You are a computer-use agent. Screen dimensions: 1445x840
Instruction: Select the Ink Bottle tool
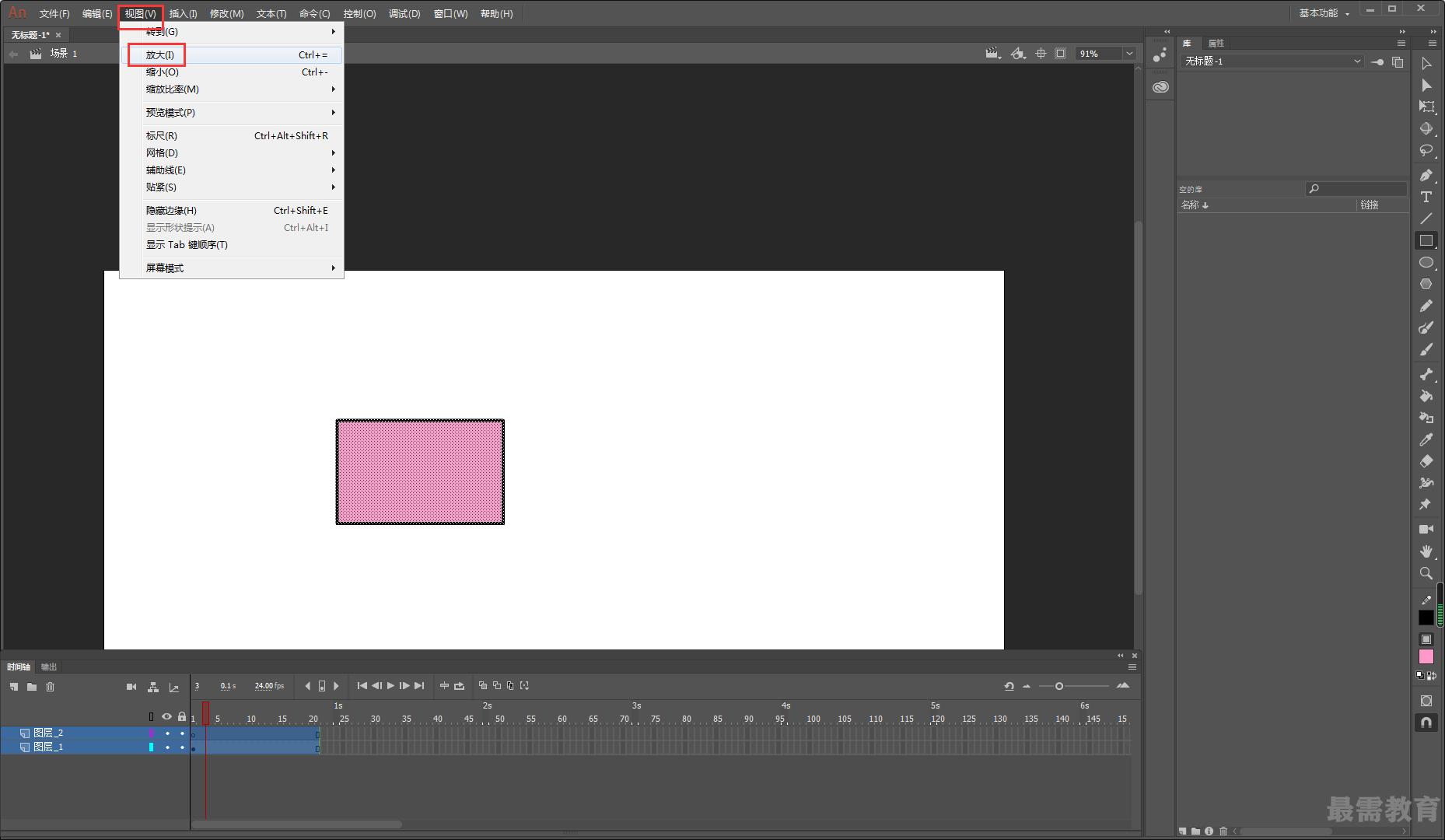coord(1426,418)
